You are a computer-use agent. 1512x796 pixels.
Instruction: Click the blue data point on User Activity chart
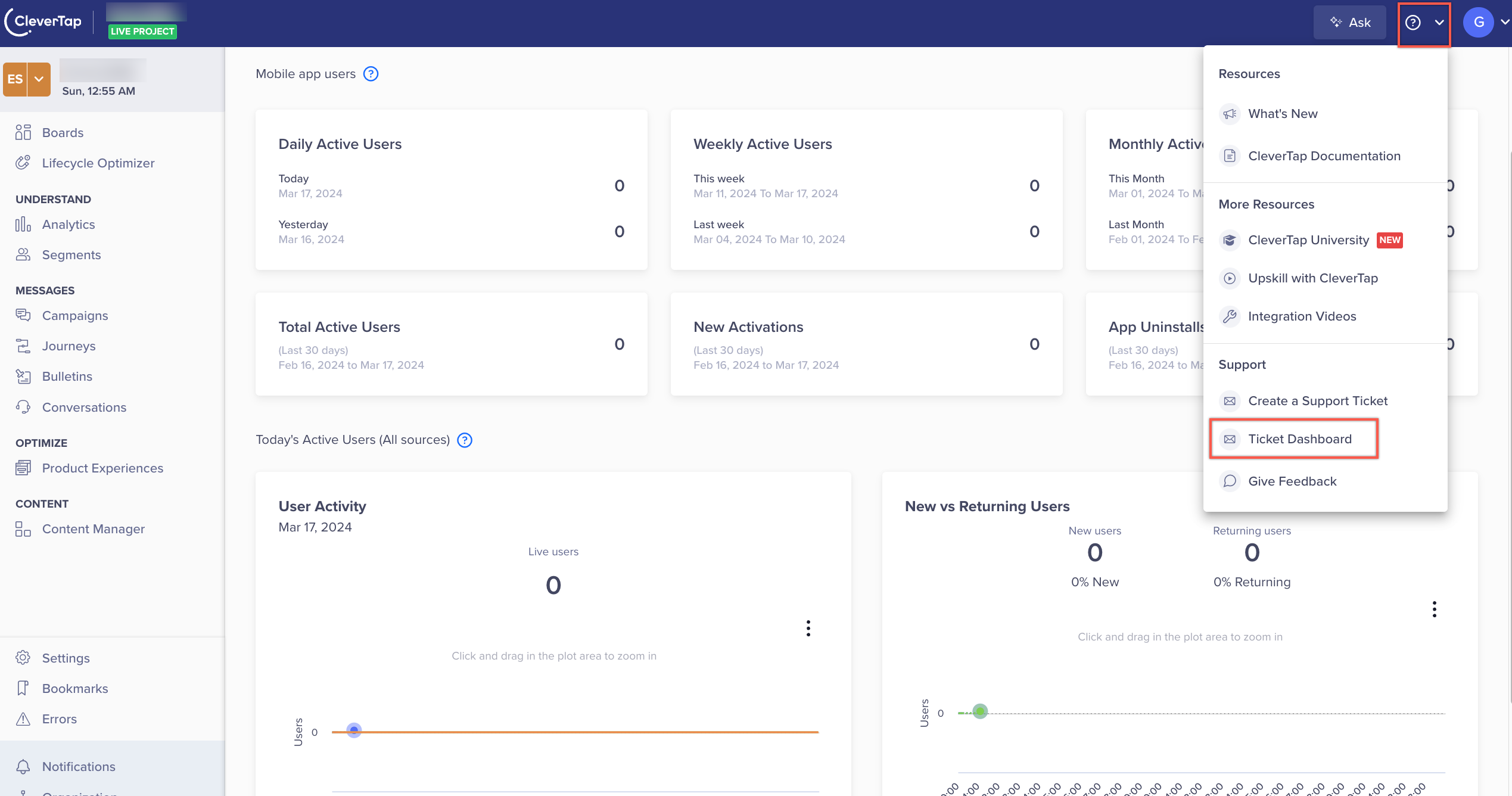[x=354, y=730]
